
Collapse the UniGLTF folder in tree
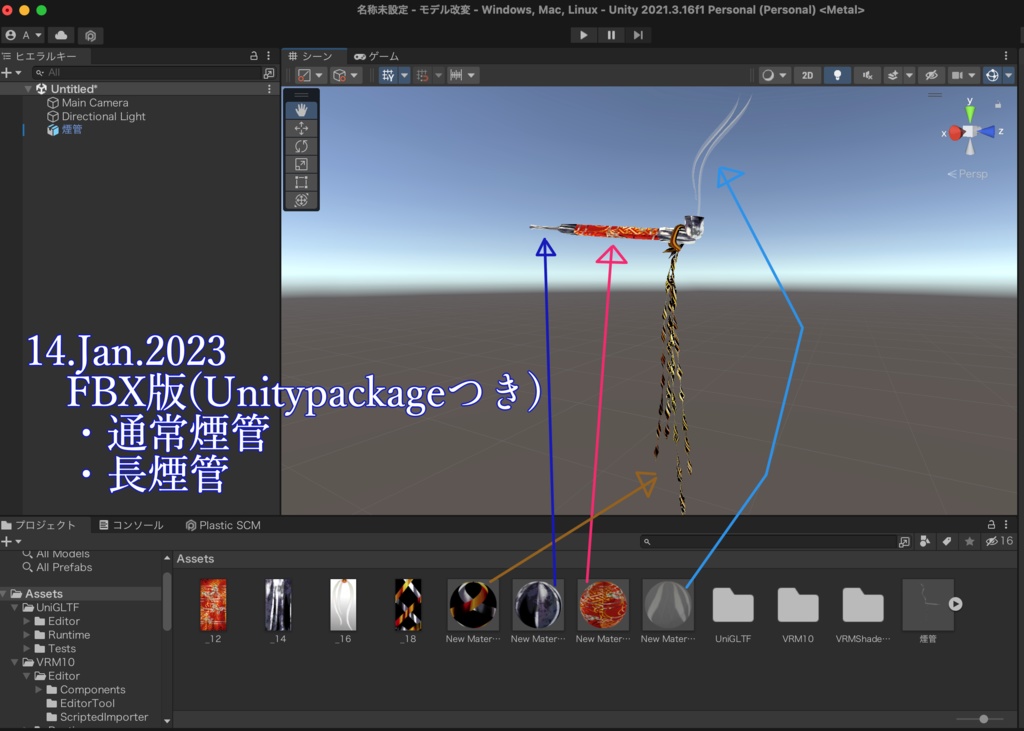pyautogui.click(x=15, y=608)
